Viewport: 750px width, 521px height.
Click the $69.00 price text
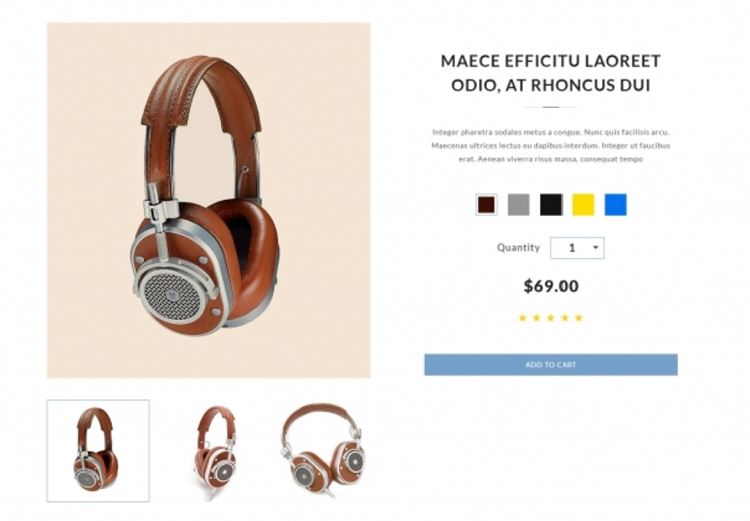pyautogui.click(x=551, y=286)
